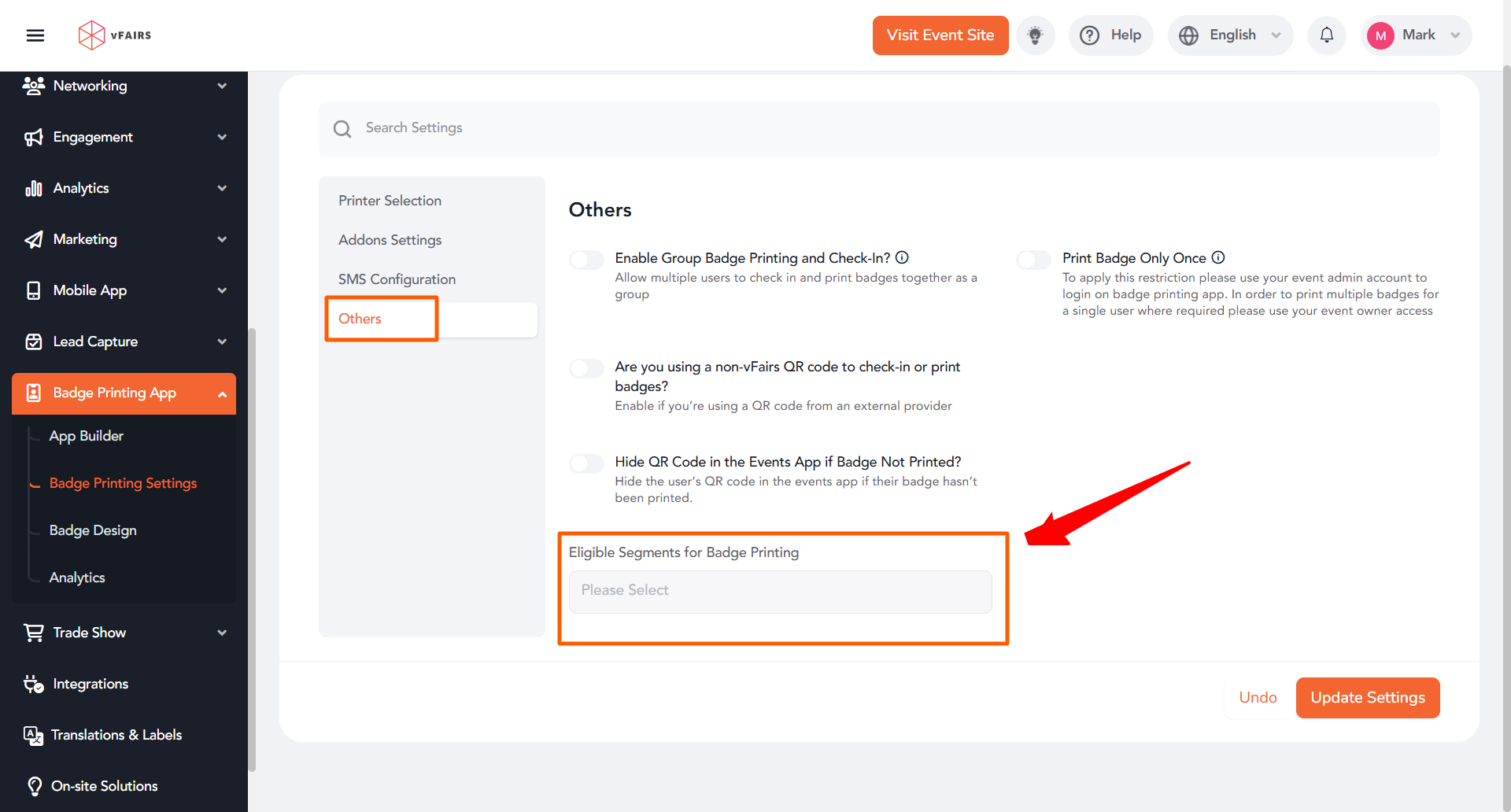The width and height of the screenshot is (1511, 812).
Task: Toggle non-vFairs QR code option
Action: click(x=586, y=368)
